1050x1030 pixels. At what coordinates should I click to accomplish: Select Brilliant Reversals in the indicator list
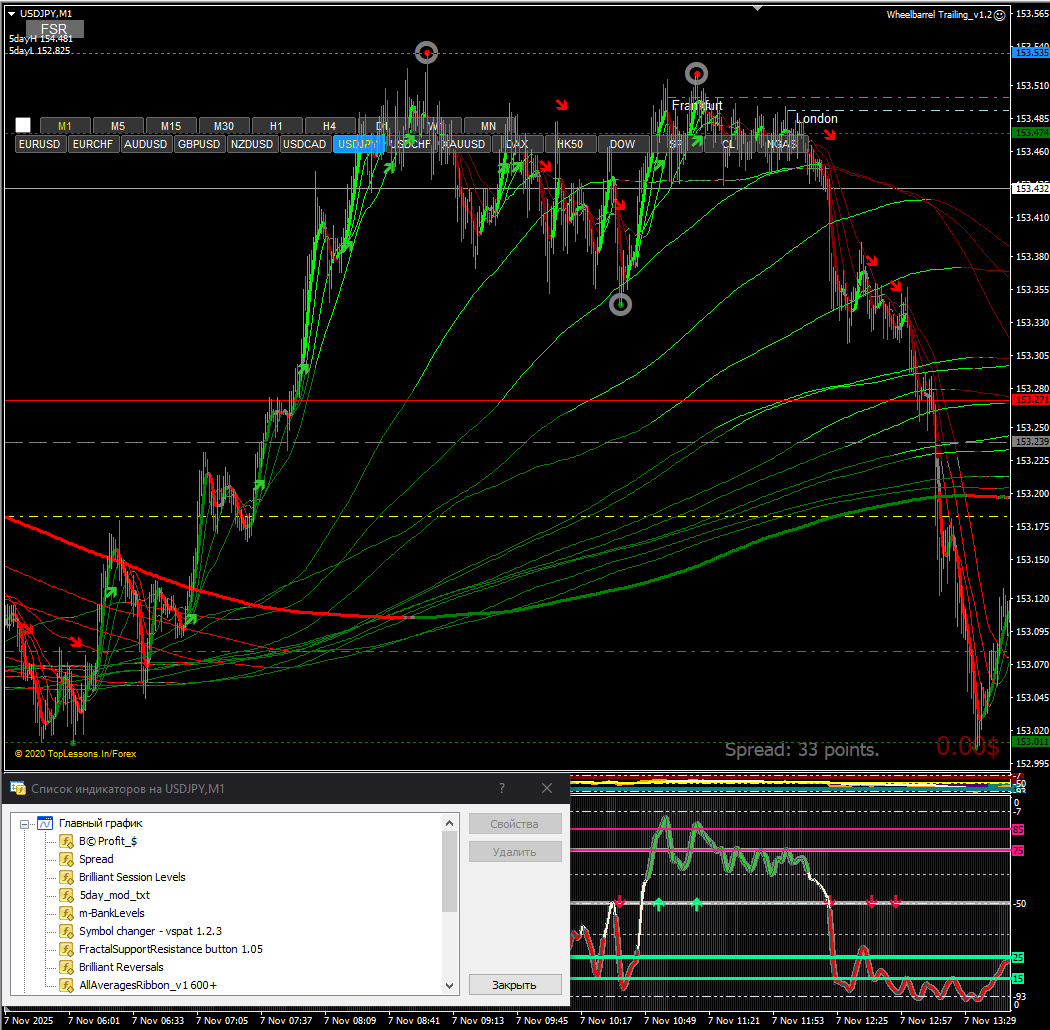121,968
